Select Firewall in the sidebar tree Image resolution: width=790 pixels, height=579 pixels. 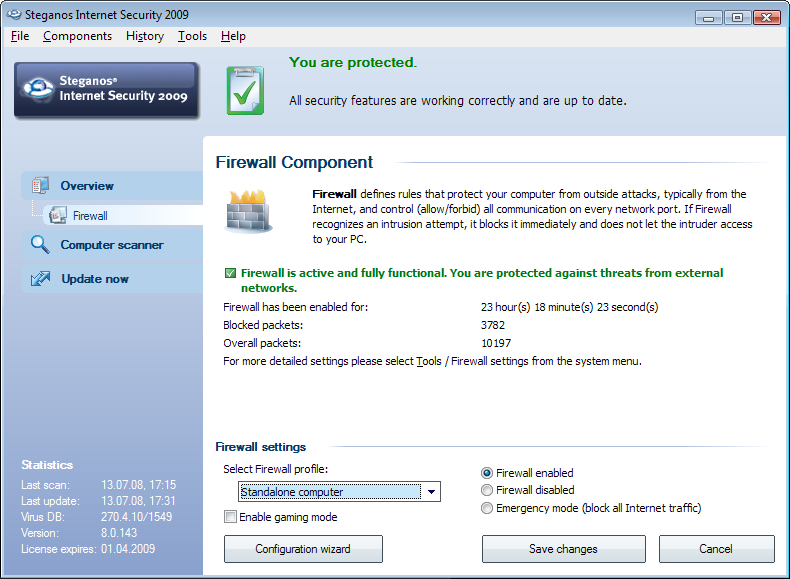point(123,215)
